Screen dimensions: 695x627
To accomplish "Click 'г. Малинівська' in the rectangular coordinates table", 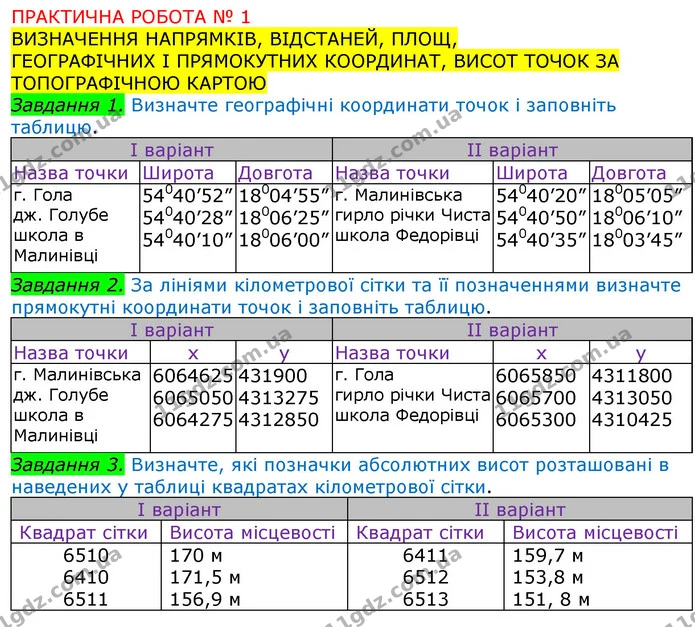I will pyautogui.click(x=77, y=375).
